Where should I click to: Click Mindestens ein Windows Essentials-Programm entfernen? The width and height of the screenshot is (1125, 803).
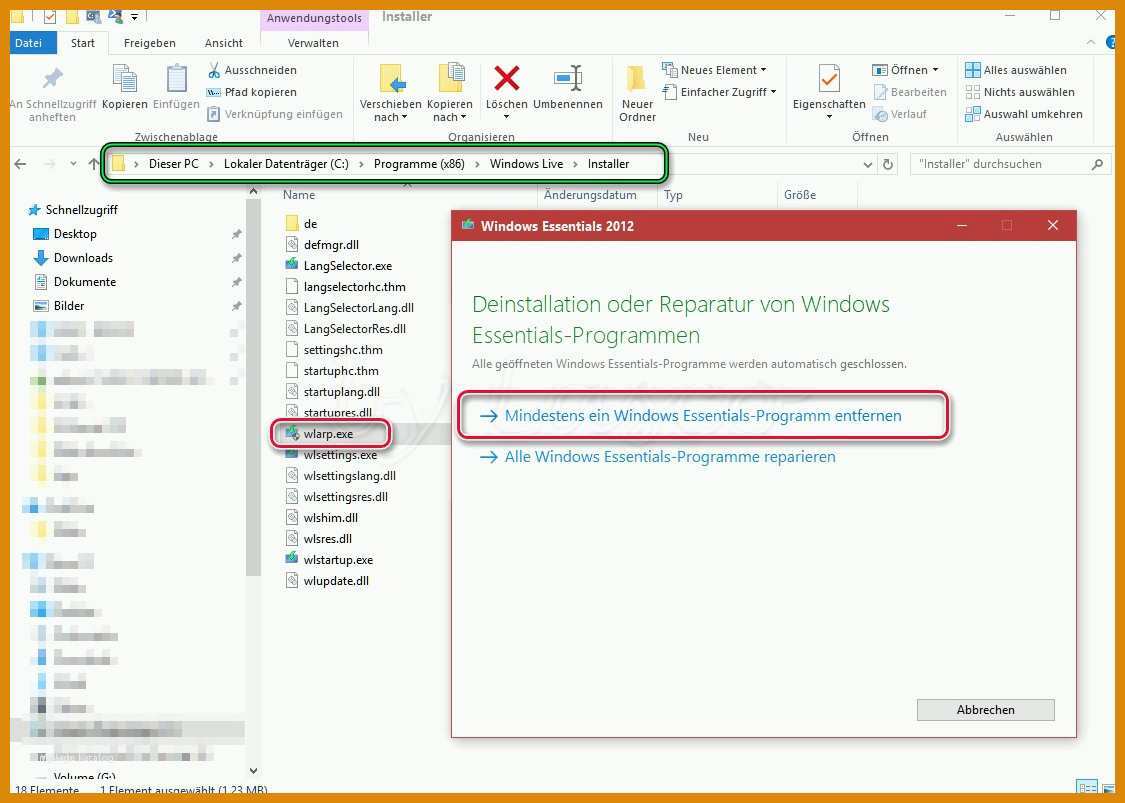tap(702, 415)
